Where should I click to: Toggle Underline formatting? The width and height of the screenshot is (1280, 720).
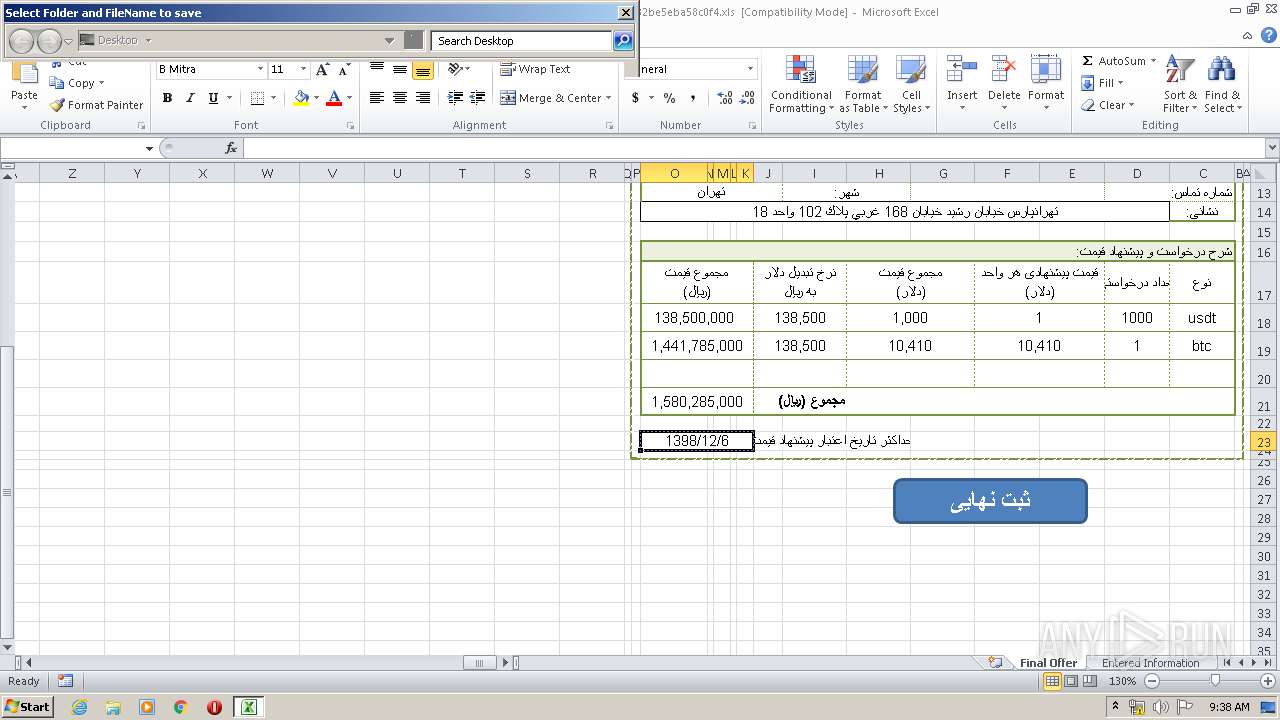213,98
